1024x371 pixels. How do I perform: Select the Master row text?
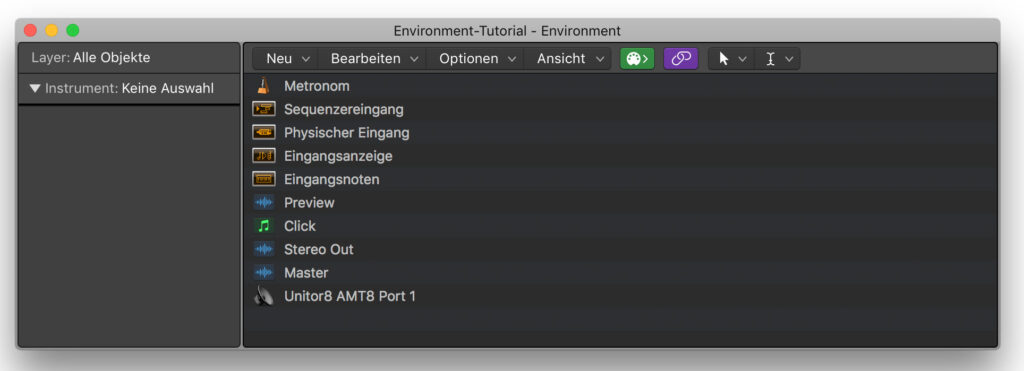coord(306,272)
